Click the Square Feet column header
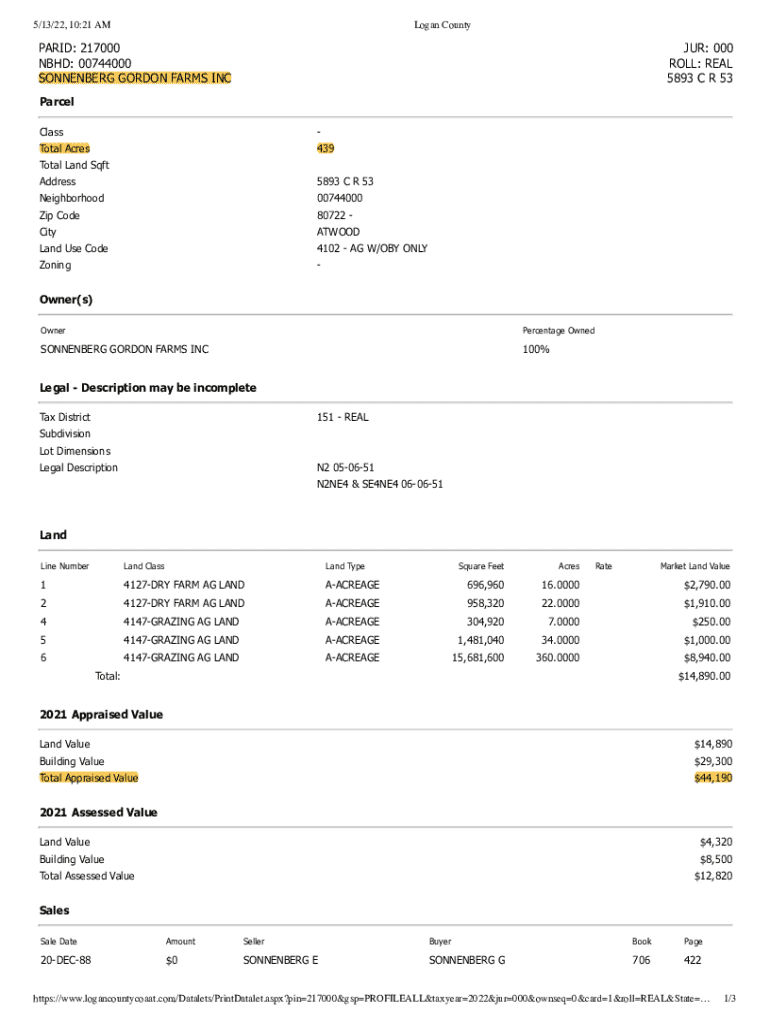The image size is (770, 1024). pos(481,566)
